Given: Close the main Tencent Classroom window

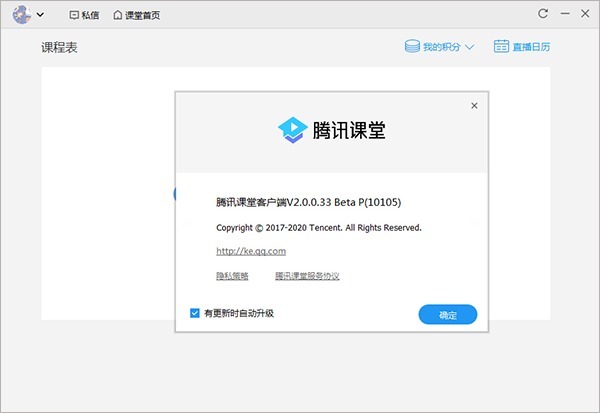Looking at the screenshot, I should point(585,14).
